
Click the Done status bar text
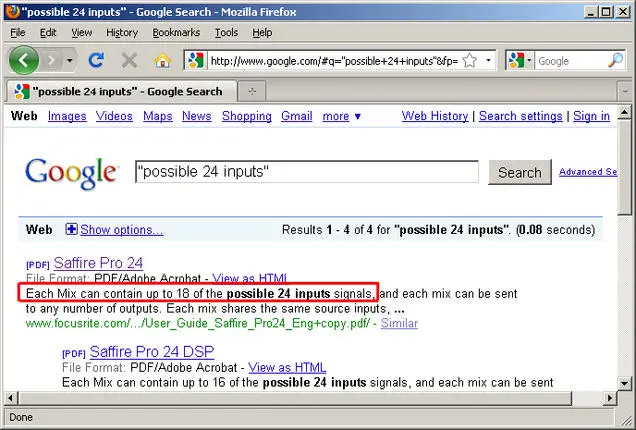(x=21, y=417)
